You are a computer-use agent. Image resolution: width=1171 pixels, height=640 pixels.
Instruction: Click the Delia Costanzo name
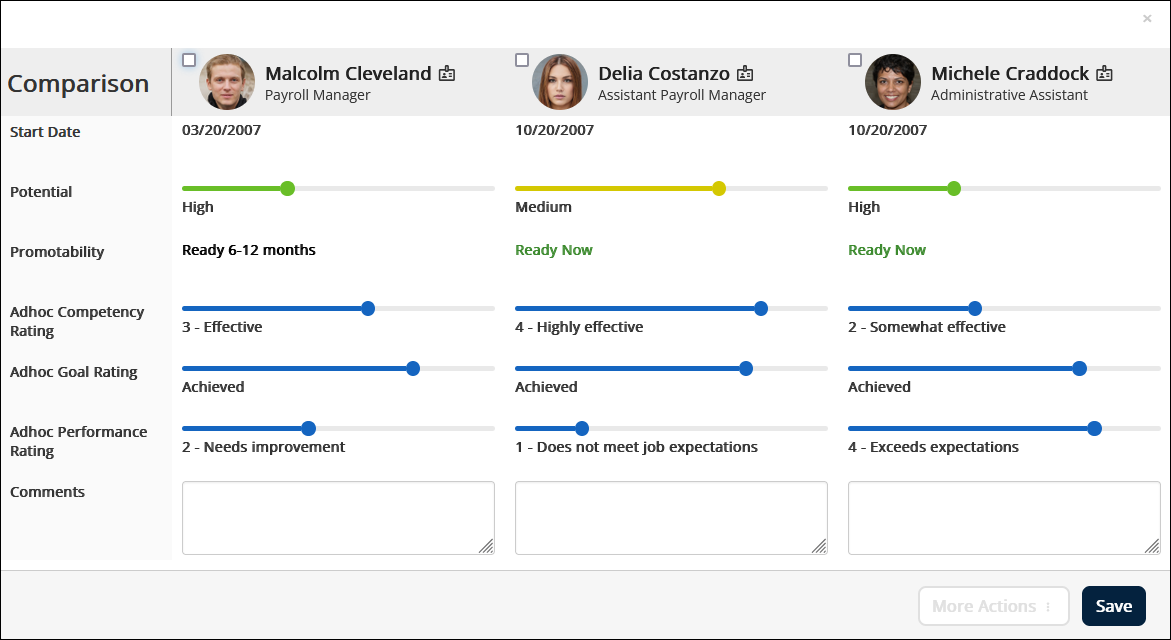(664, 73)
